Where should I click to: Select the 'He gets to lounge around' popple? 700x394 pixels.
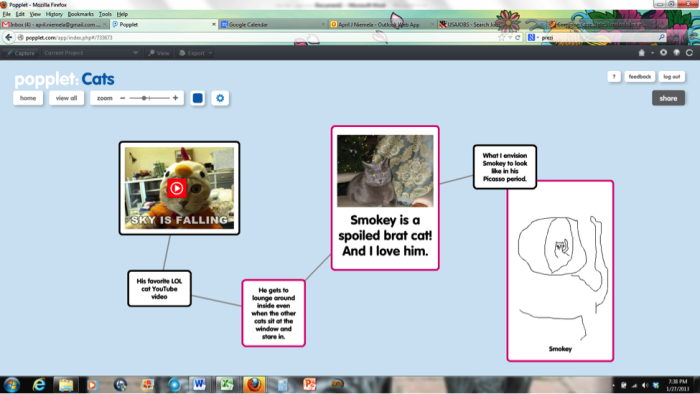point(274,313)
